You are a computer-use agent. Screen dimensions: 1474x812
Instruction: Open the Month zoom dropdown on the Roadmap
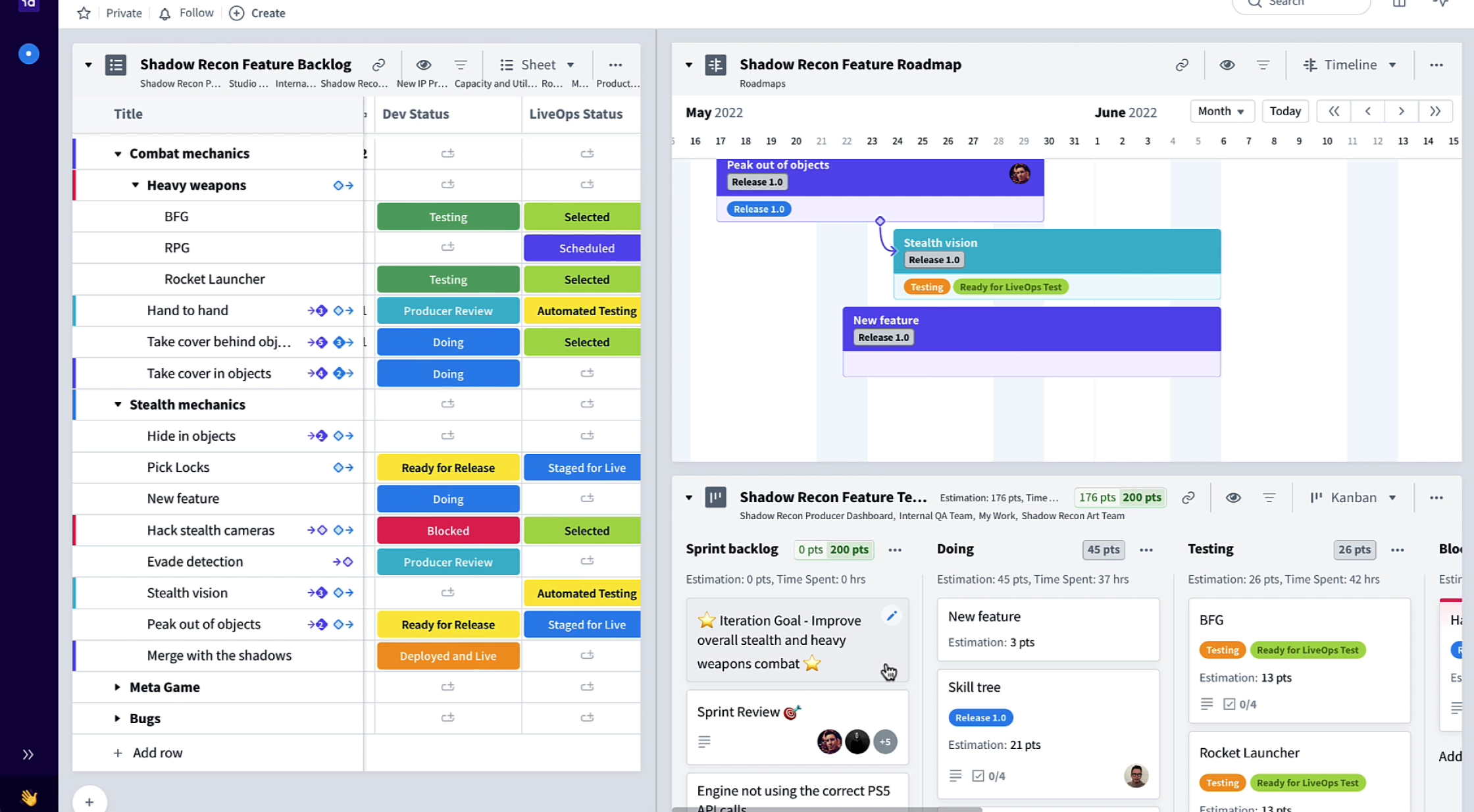point(1221,111)
